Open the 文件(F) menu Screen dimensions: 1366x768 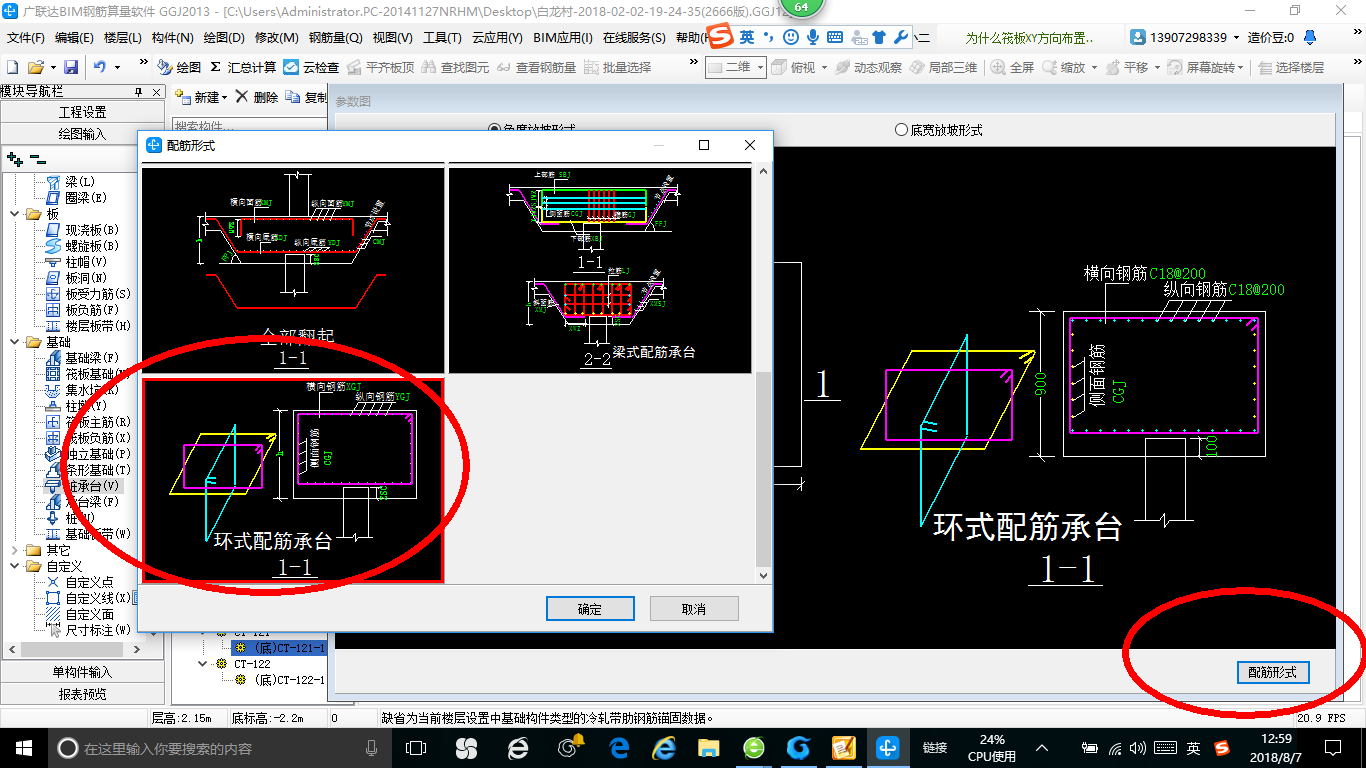pyautogui.click(x=25, y=38)
